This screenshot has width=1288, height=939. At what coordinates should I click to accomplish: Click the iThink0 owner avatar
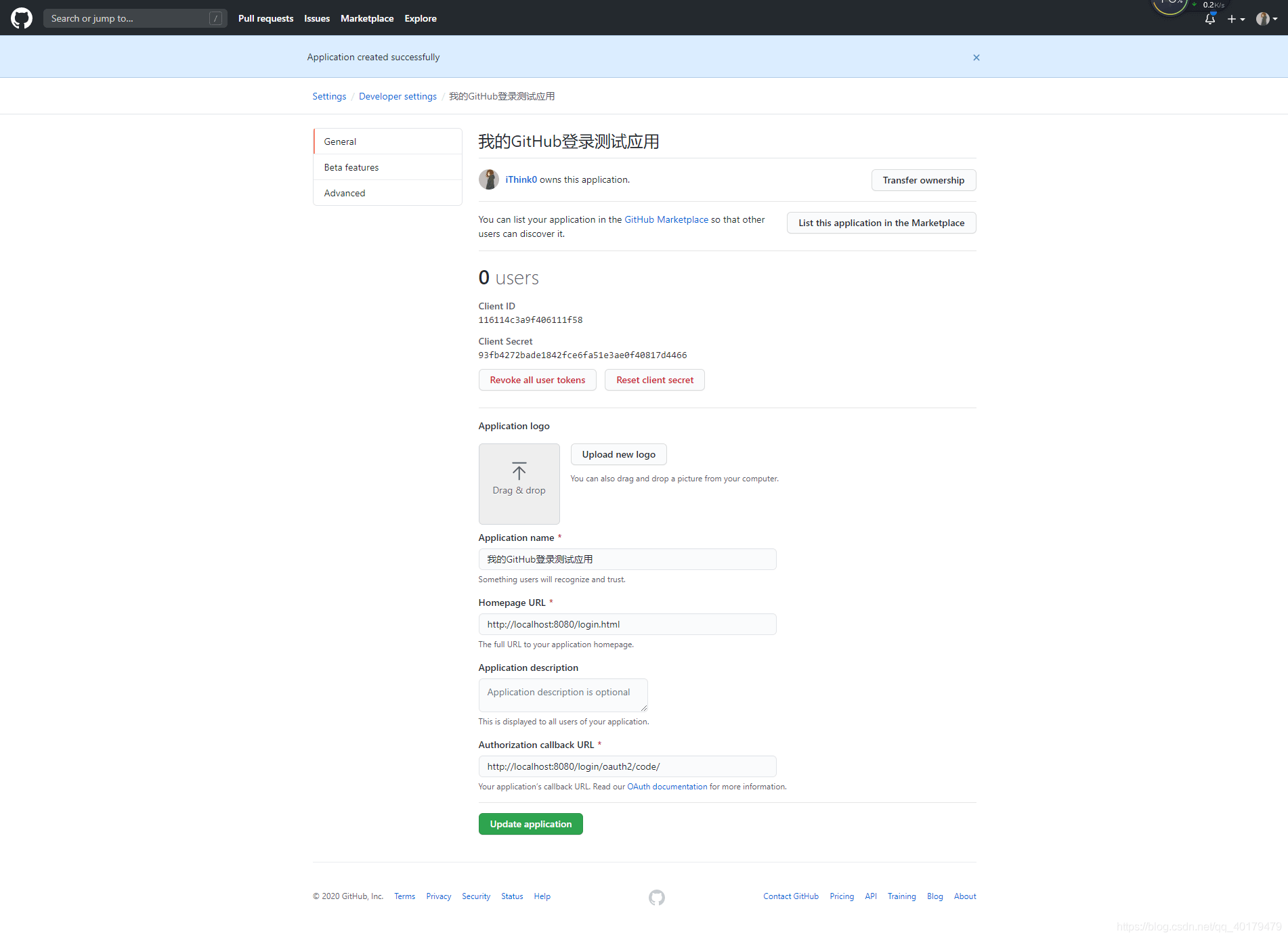pyautogui.click(x=489, y=179)
